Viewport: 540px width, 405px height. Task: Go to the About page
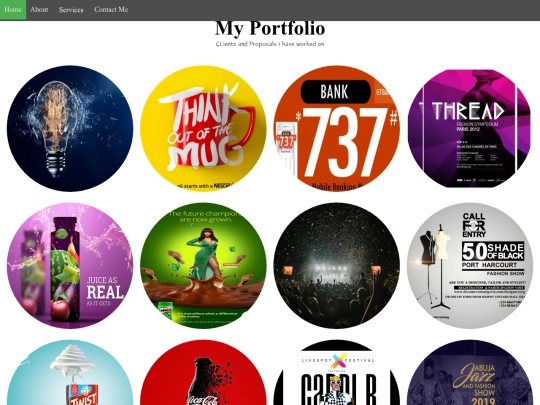(39, 10)
